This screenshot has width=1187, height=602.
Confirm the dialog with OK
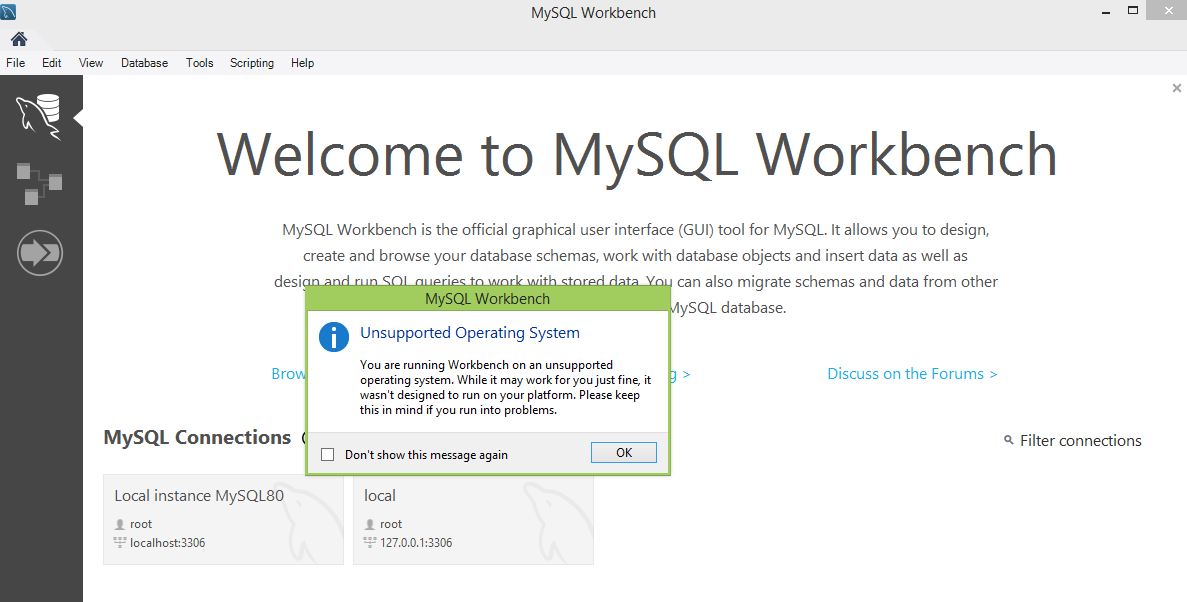(624, 453)
